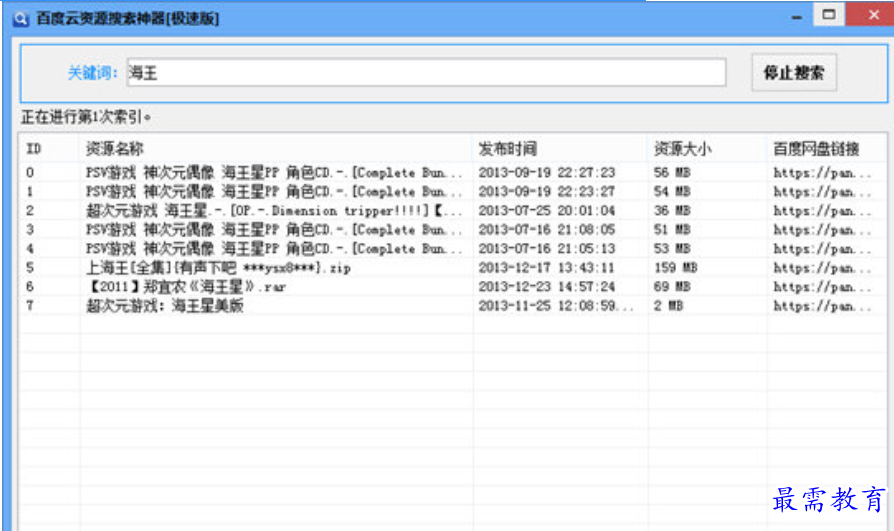Image resolution: width=894 pixels, height=531 pixels.
Task: Click date 2013-11-25 12:08:59 cell
Action: click(555, 306)
